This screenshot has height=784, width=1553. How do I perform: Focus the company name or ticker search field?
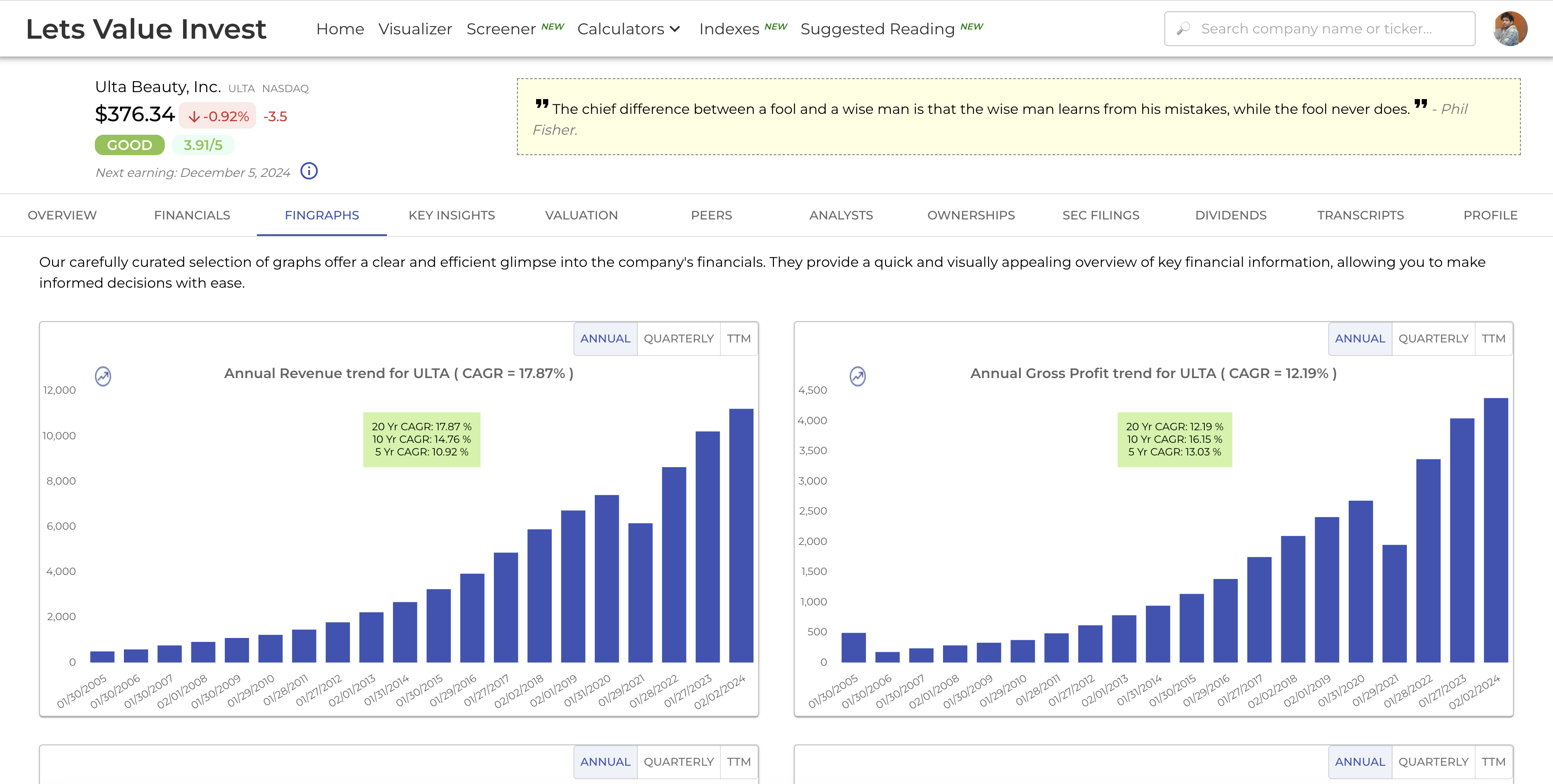(x=1319, y=28)
